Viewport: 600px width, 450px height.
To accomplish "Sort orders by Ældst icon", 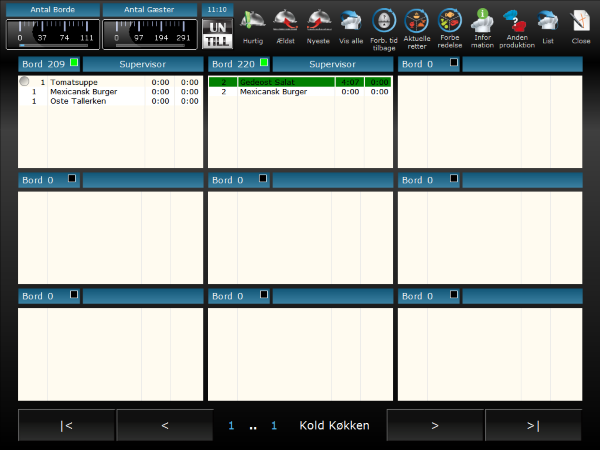I will pyautogui.click(x=286, y=24).
